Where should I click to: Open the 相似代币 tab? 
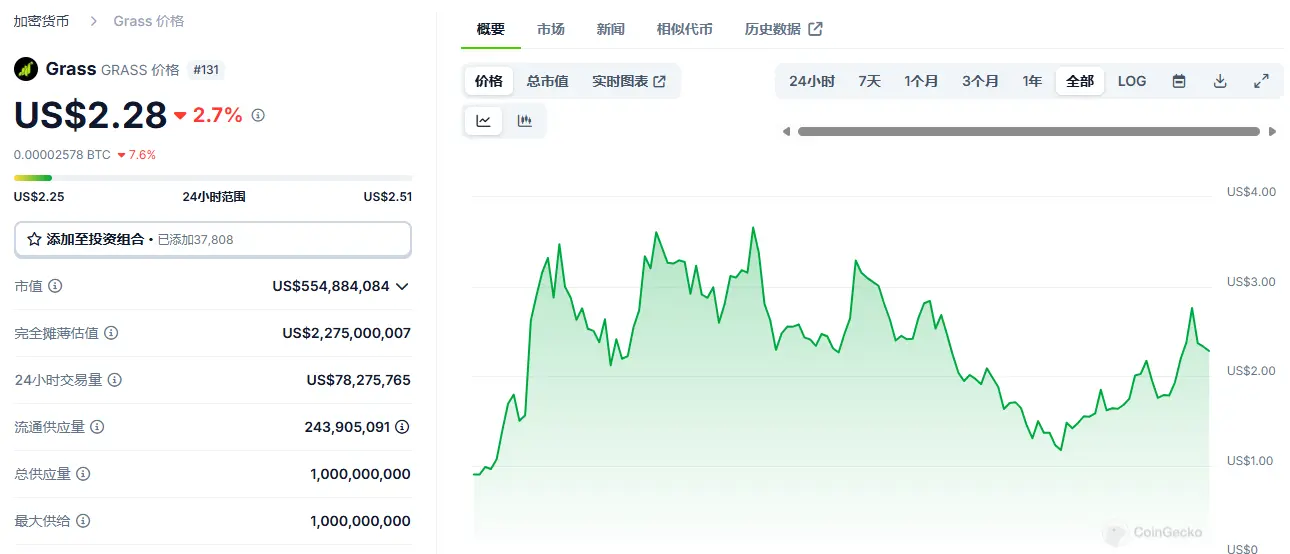click(685, 29)
